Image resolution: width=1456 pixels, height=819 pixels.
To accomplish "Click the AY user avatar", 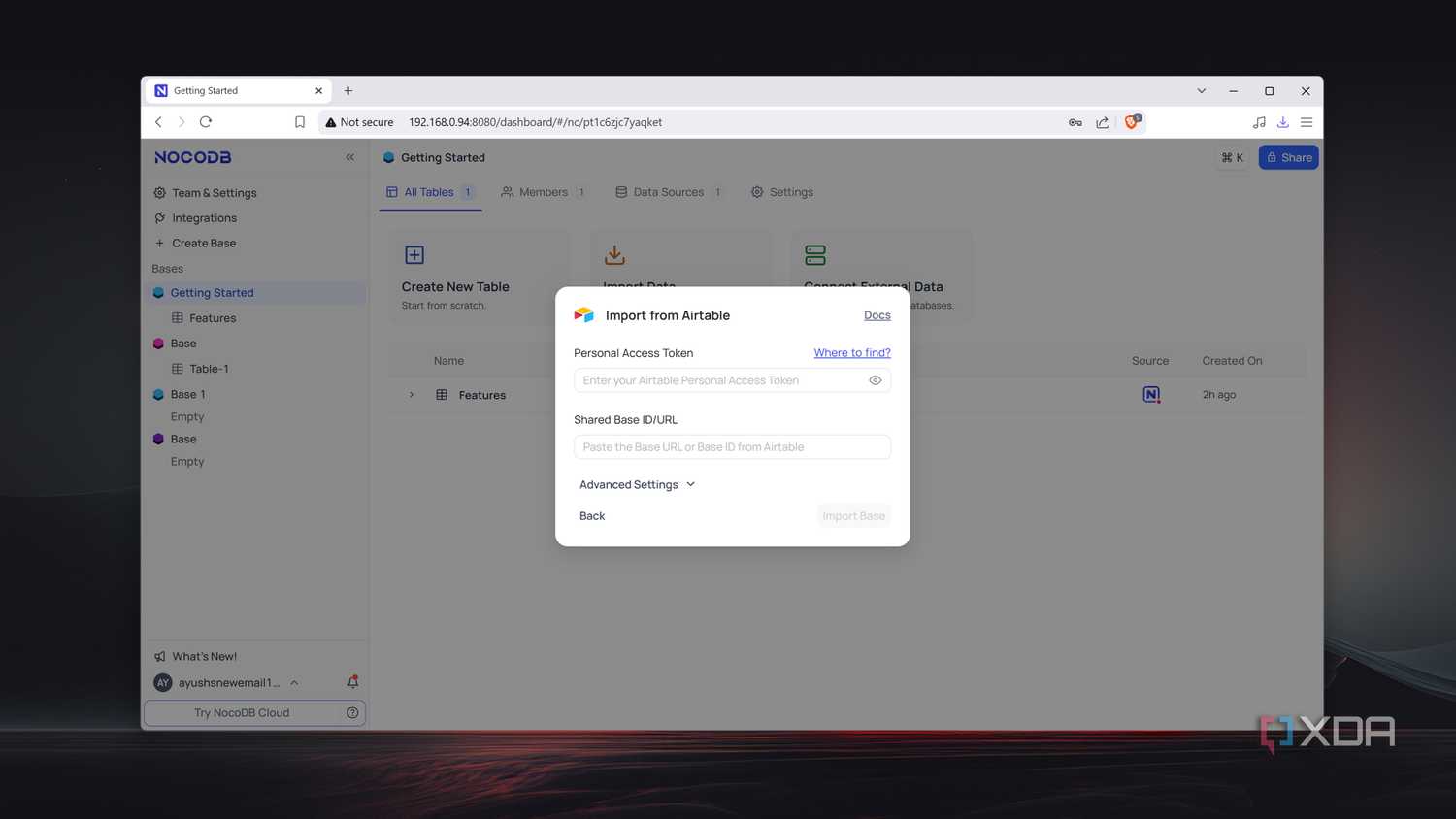I will click(x=163, y=683).
